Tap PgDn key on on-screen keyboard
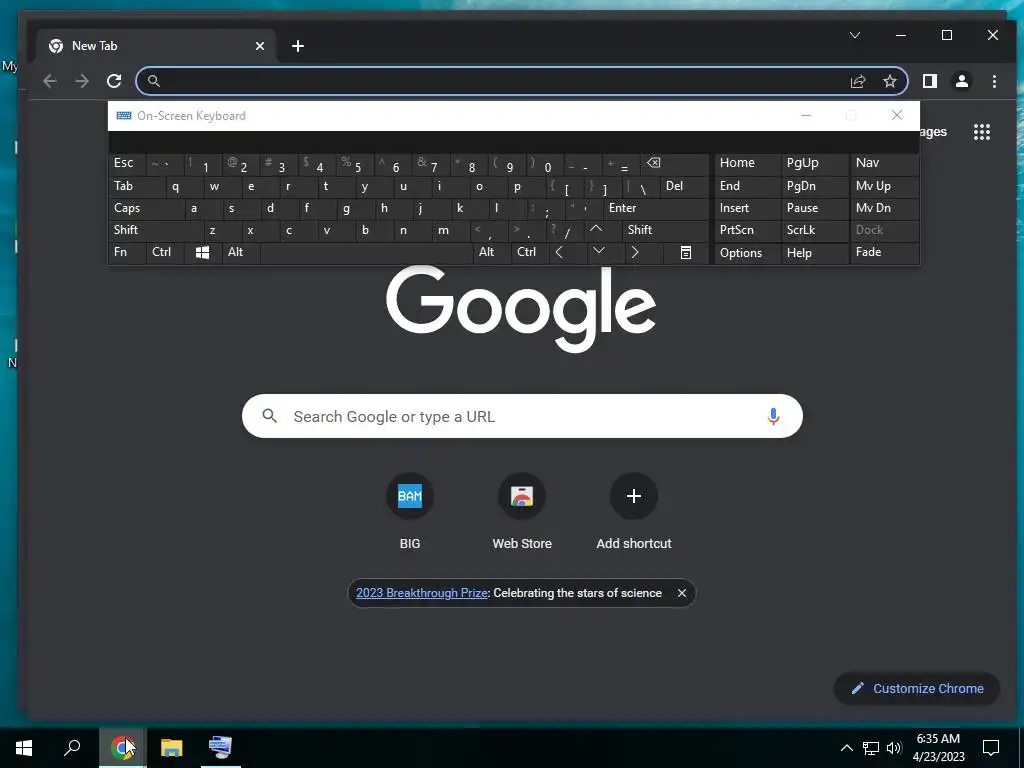The width and height of the screenshot is (1024, 768). (814, 186)
